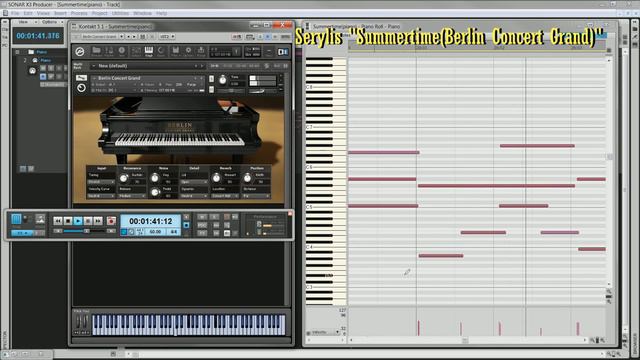The height and width of the screenshot is (360, 640).
Task: Click the Pause button next to Play
Action: coord(88,221)
